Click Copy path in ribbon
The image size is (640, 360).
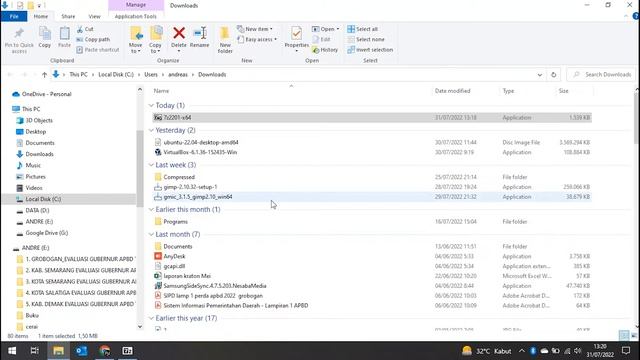pos(93,40)
